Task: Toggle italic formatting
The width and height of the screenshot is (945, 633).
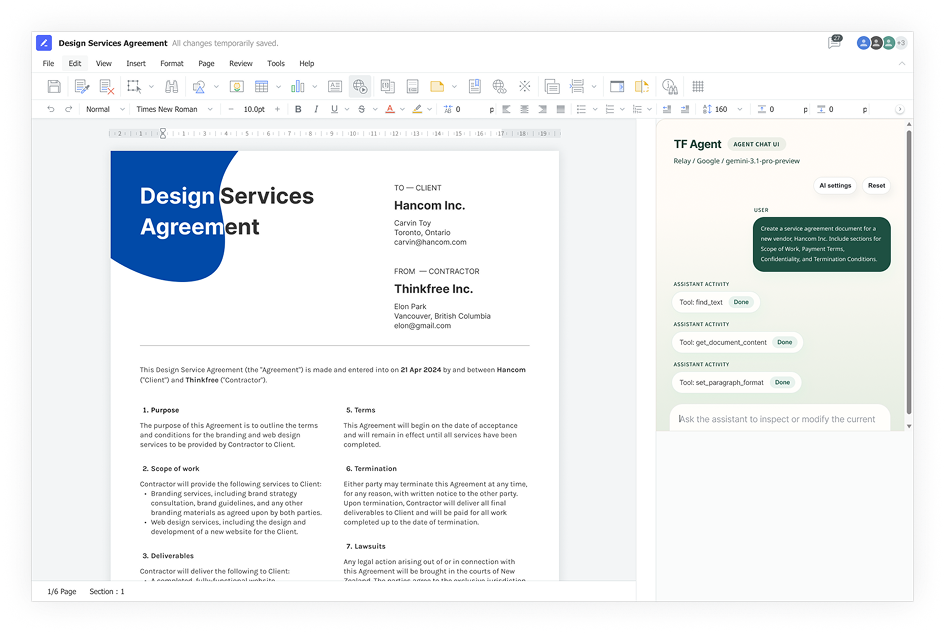Action: click(x=316, y=109)
